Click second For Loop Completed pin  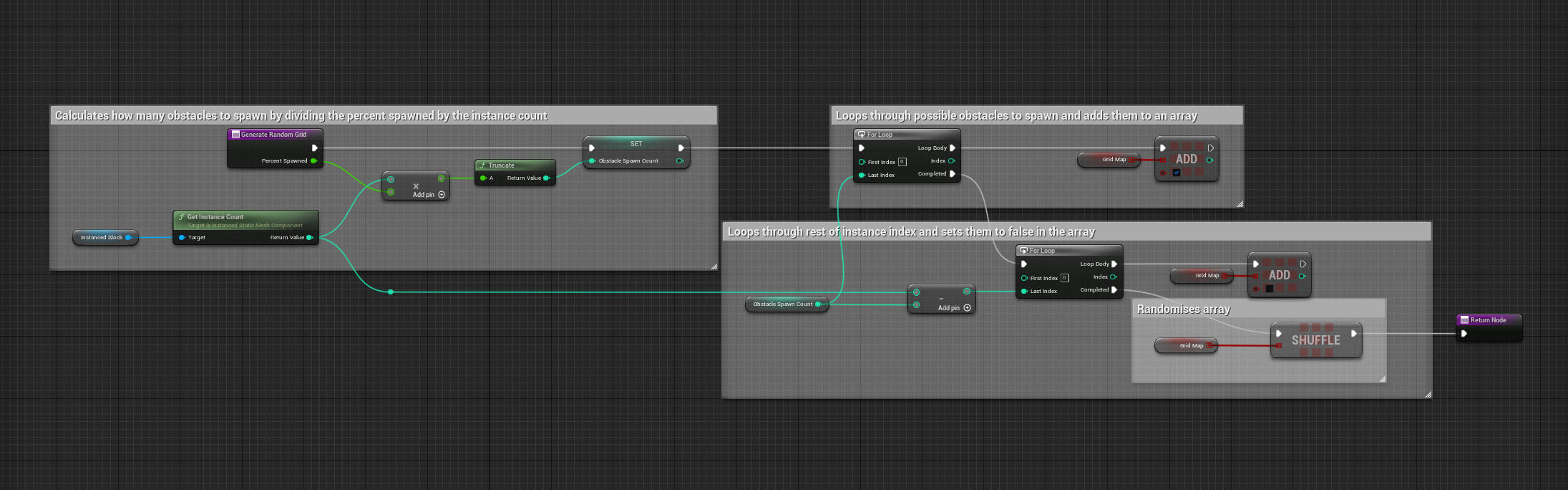pos(1114,290)
